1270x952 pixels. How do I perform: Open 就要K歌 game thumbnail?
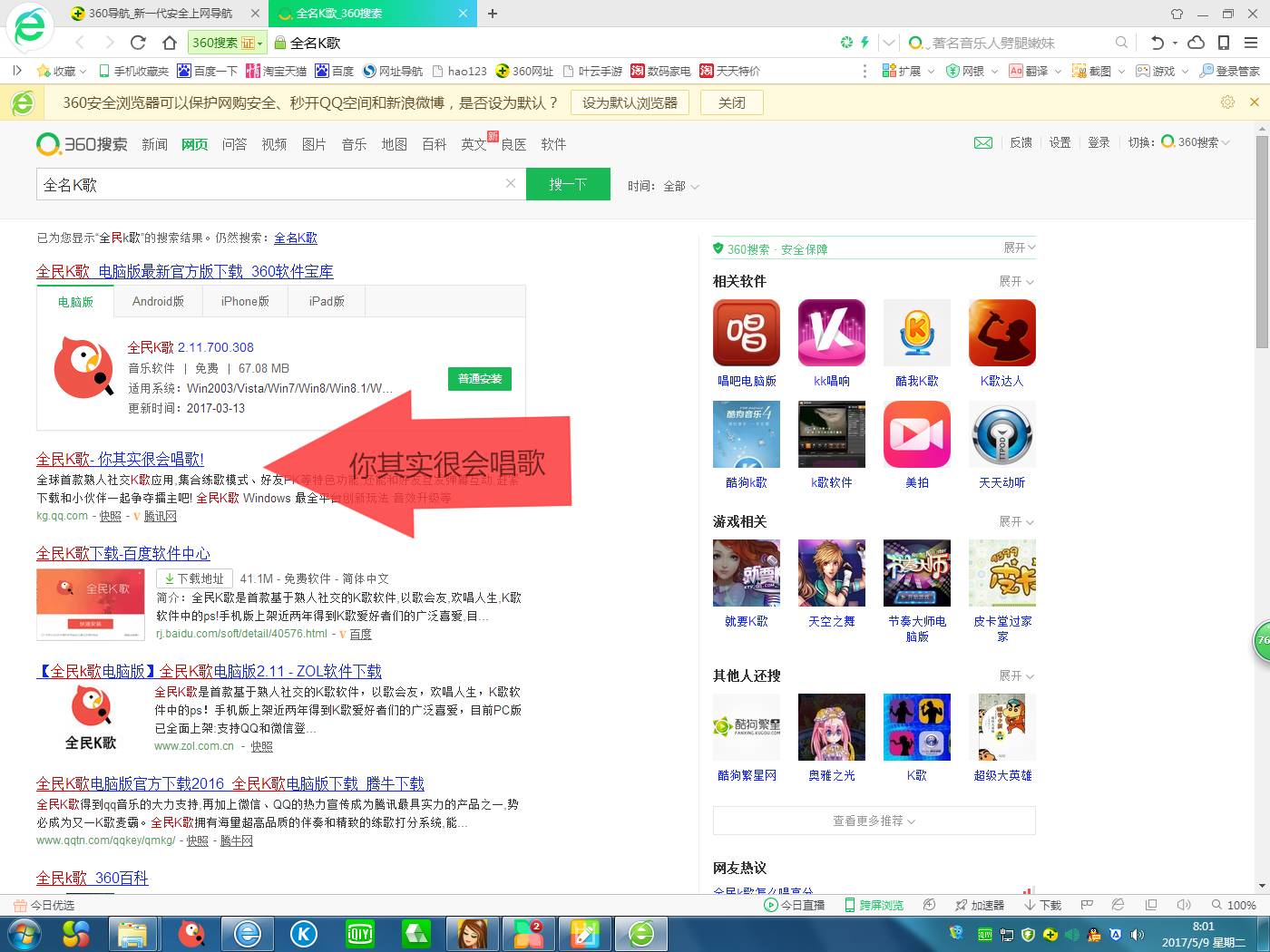pos(747,573)
